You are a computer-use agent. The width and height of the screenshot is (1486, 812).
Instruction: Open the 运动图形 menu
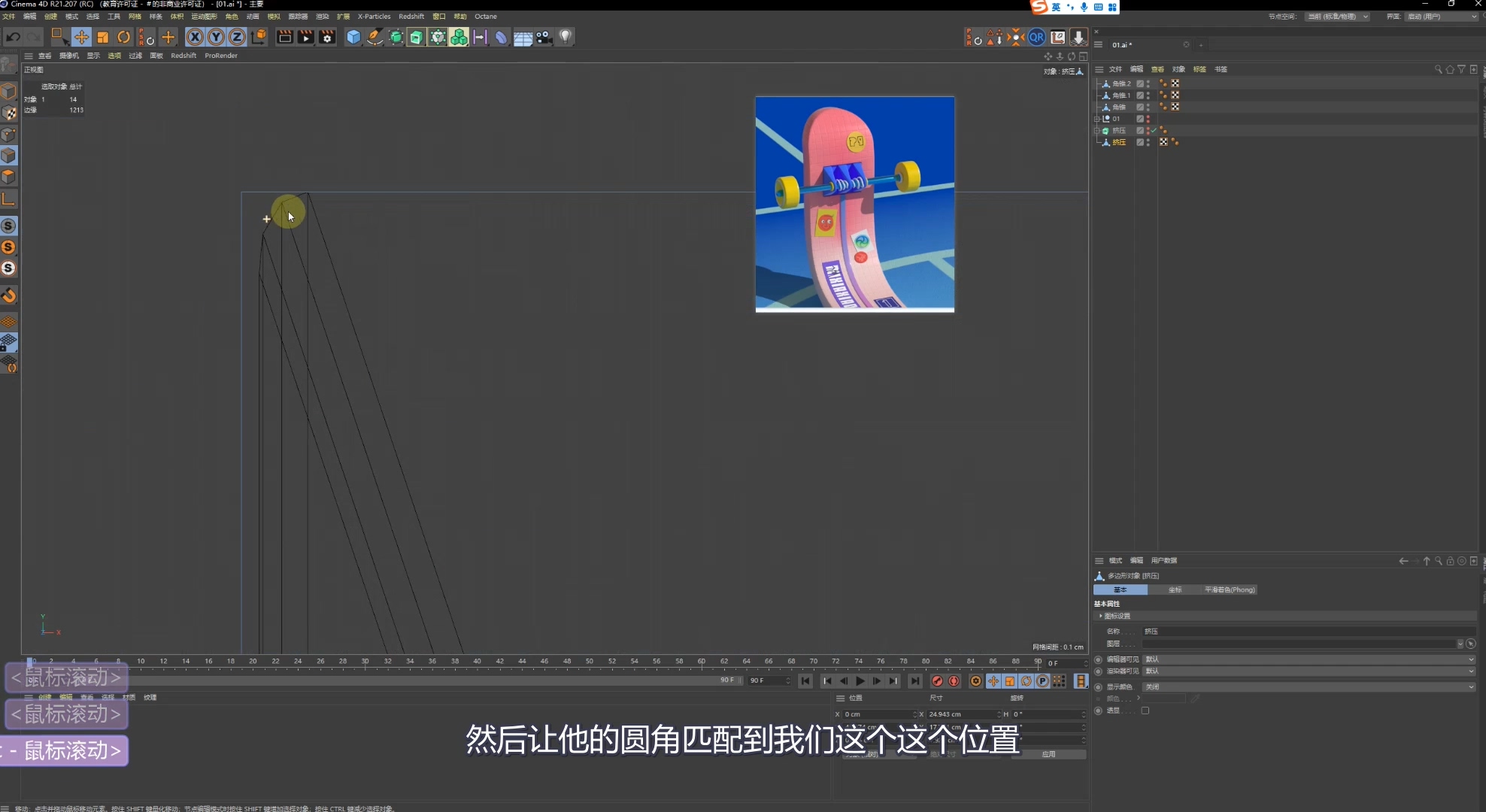(x=203, y=17)
